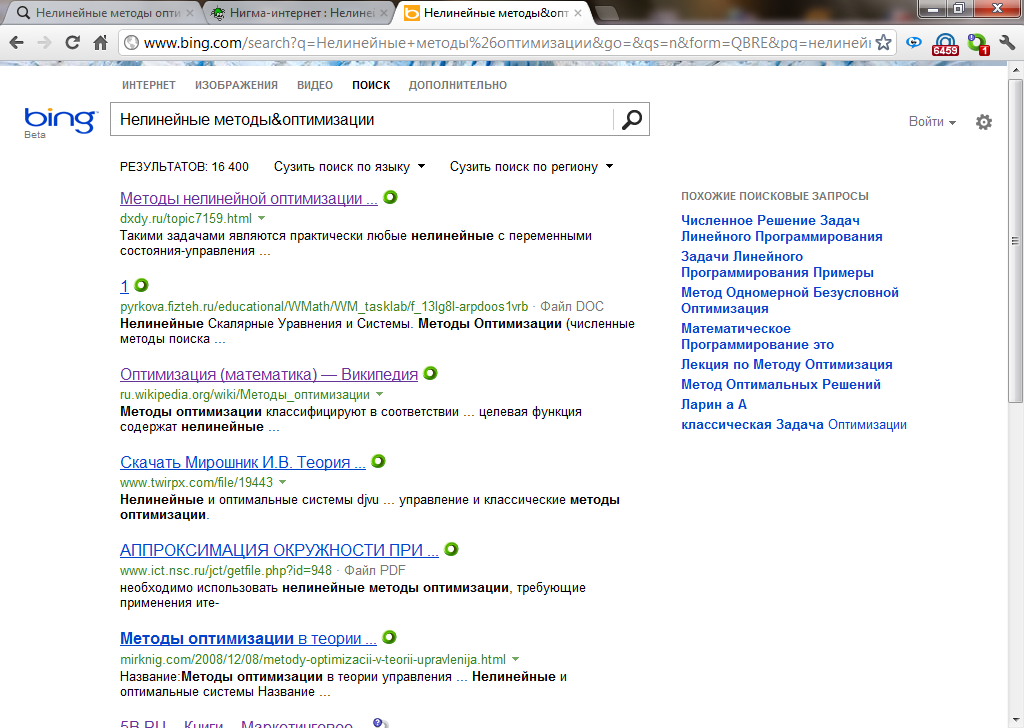Click the РЕЗУЛЬТАТОВ: 16 400 count text
The height and width of the screenshot is (728, 1024).
[x=184, y=166]
